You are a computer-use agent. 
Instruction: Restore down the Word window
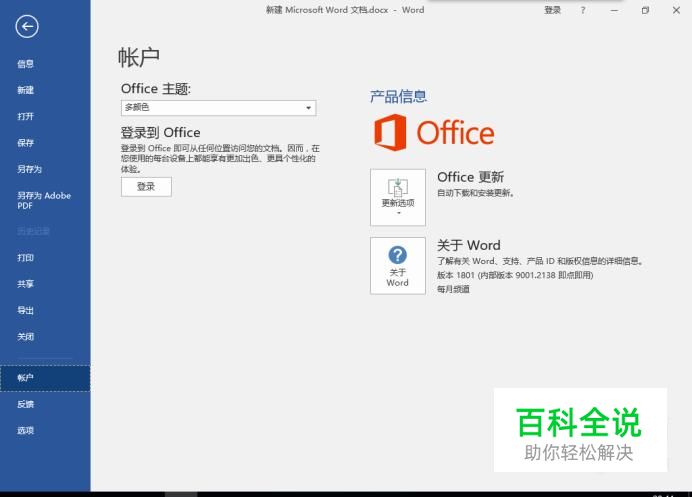click(645, 10)
